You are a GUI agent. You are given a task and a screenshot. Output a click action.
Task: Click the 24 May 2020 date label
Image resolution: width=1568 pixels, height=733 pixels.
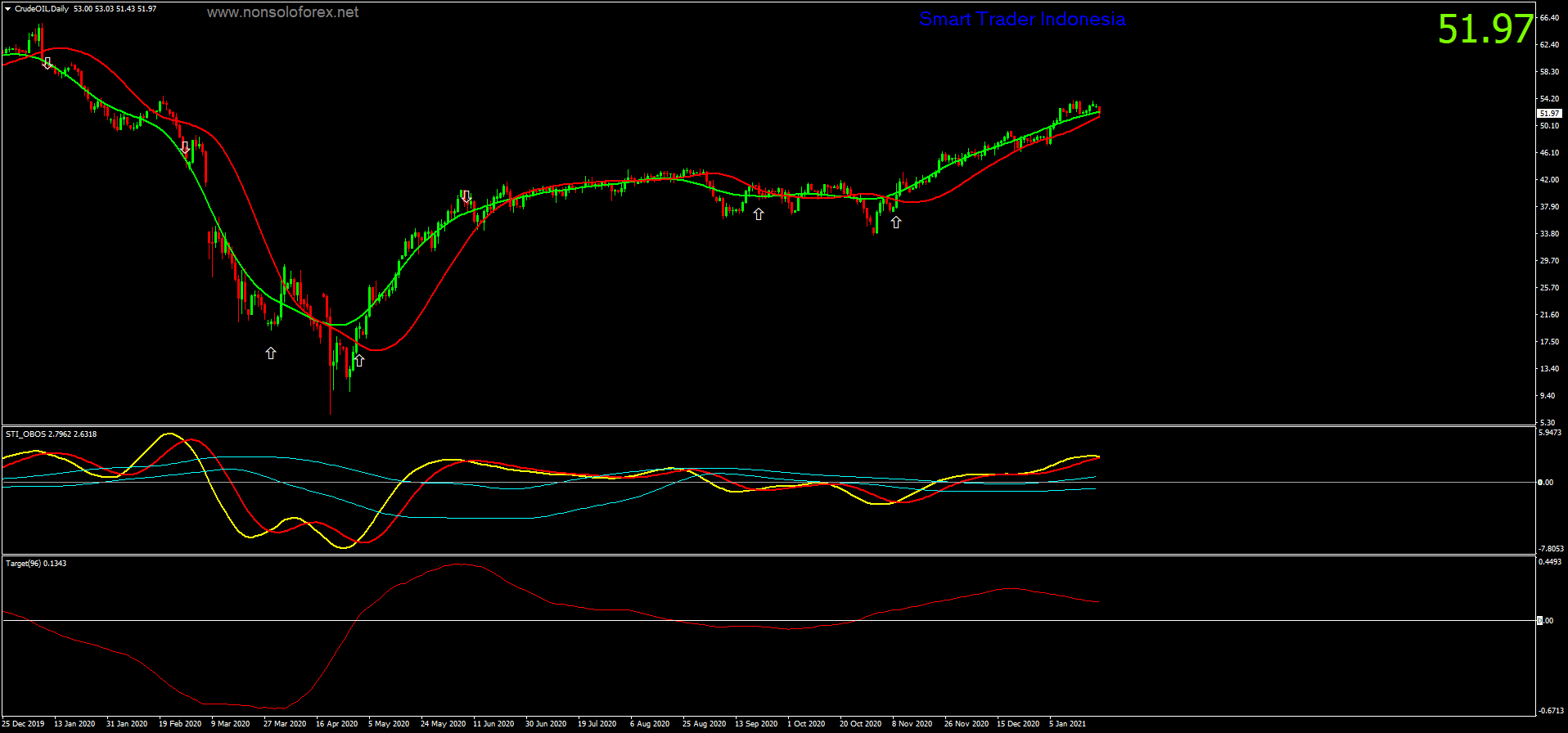[x=443, y=724]
